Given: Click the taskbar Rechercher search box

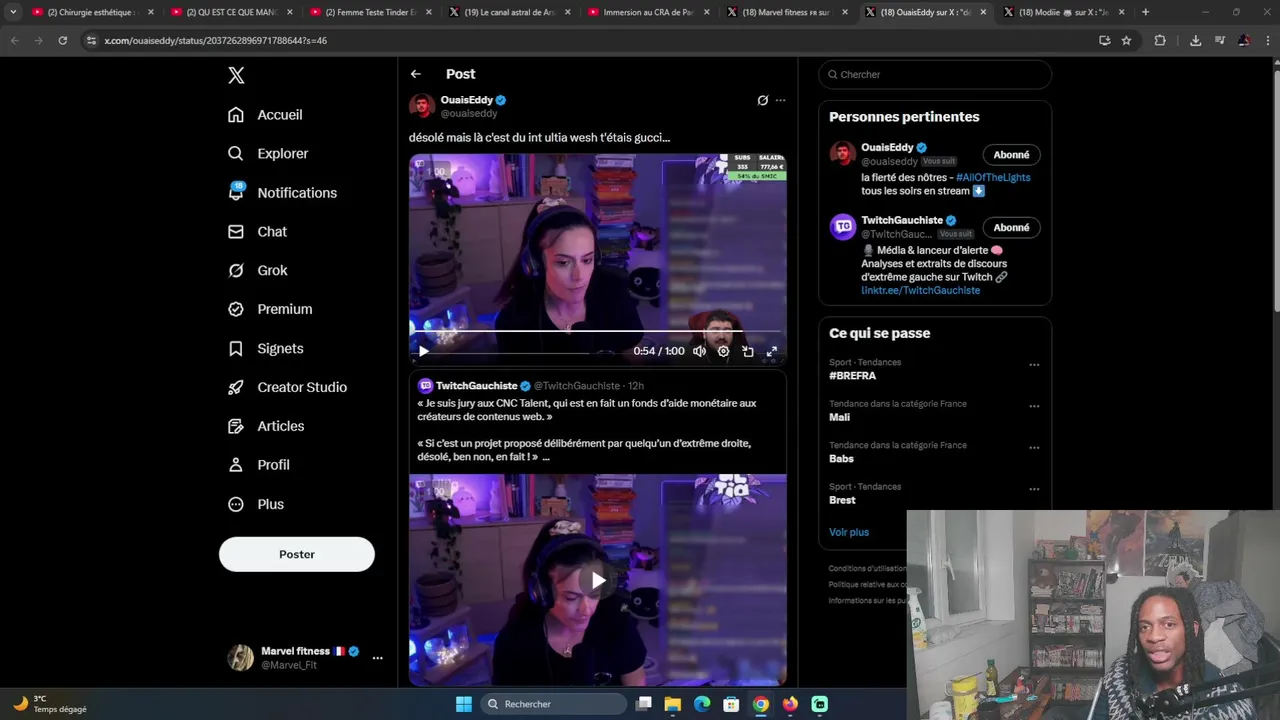Looking at the screenshot, I should 553,704.
